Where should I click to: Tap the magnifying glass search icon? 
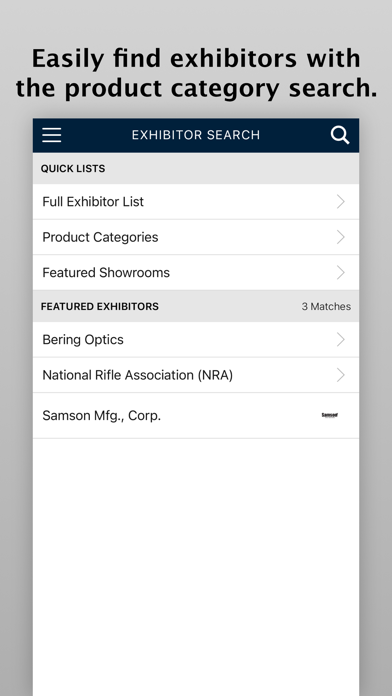click(x=340, y=135)
